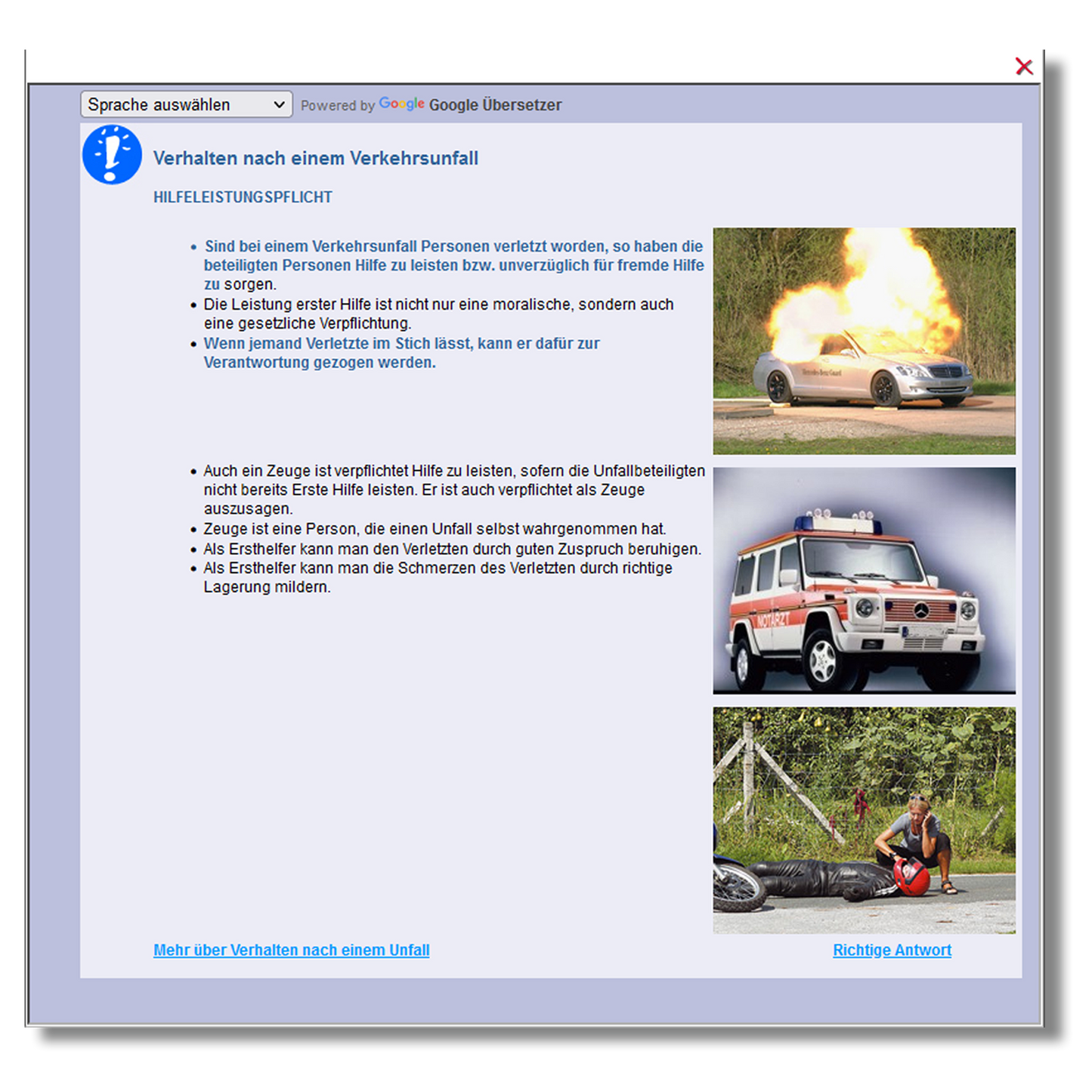
Task: Click the bullet defining Zeuge ist eine Person
Action: pyautogui.click(x=435, y=529)
